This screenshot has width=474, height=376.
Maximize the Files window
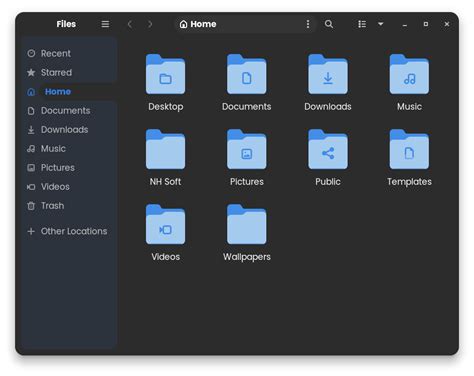[426, 24]
